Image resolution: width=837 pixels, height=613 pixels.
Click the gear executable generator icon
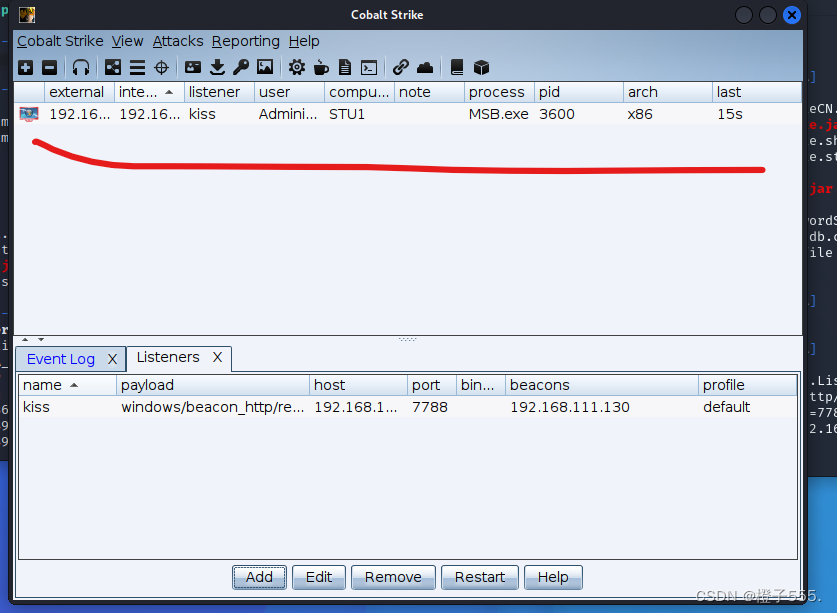[x=297, y=67]
